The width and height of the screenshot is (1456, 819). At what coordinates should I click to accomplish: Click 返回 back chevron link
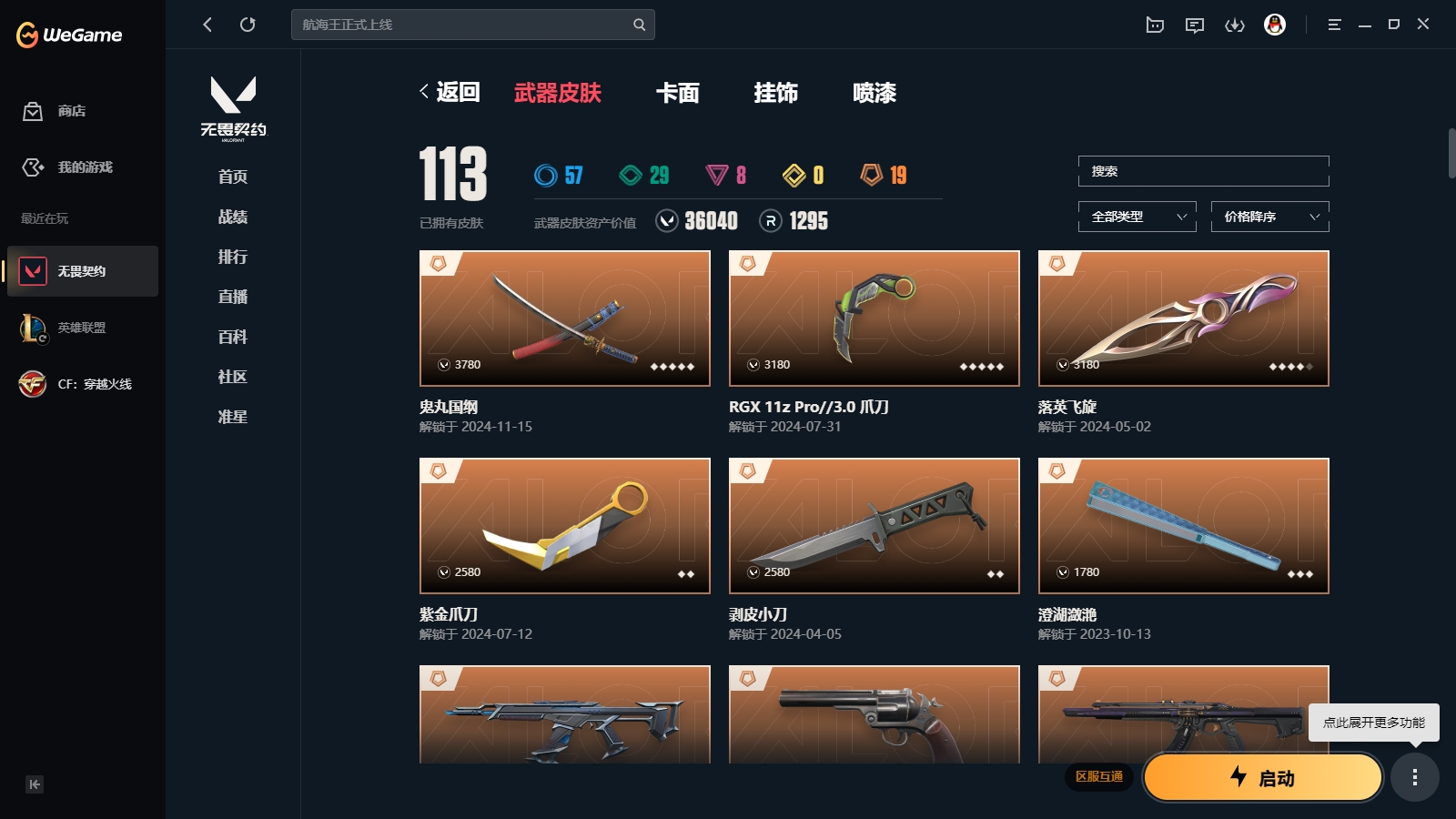coord(450,92)
